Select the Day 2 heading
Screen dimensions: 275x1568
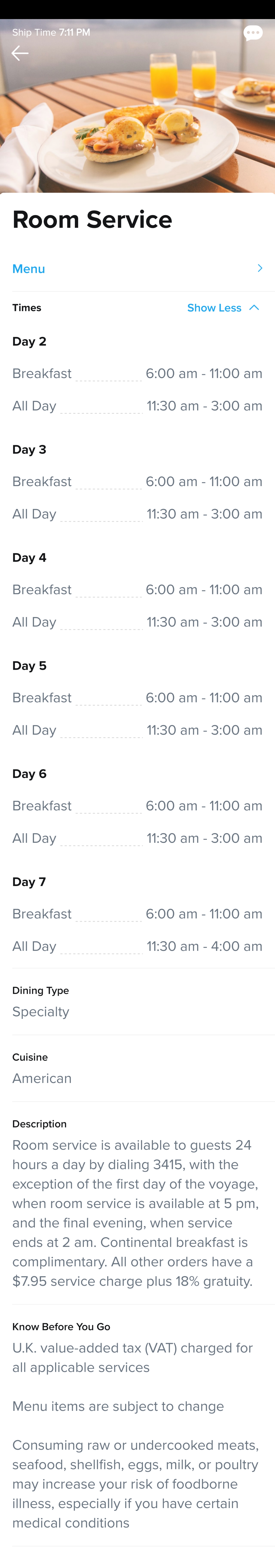[x=29, y=341]
